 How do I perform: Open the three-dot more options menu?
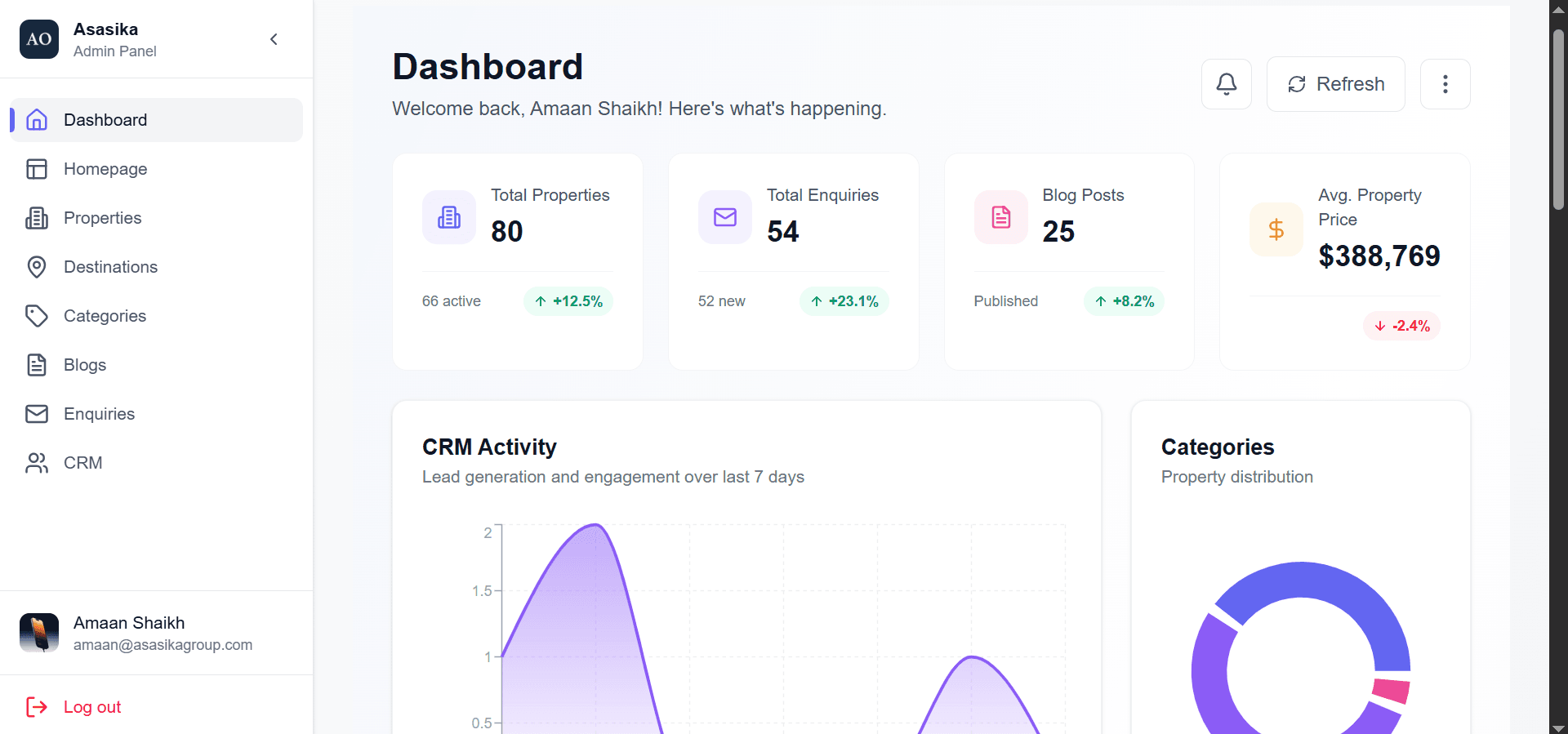(1445, 84)
